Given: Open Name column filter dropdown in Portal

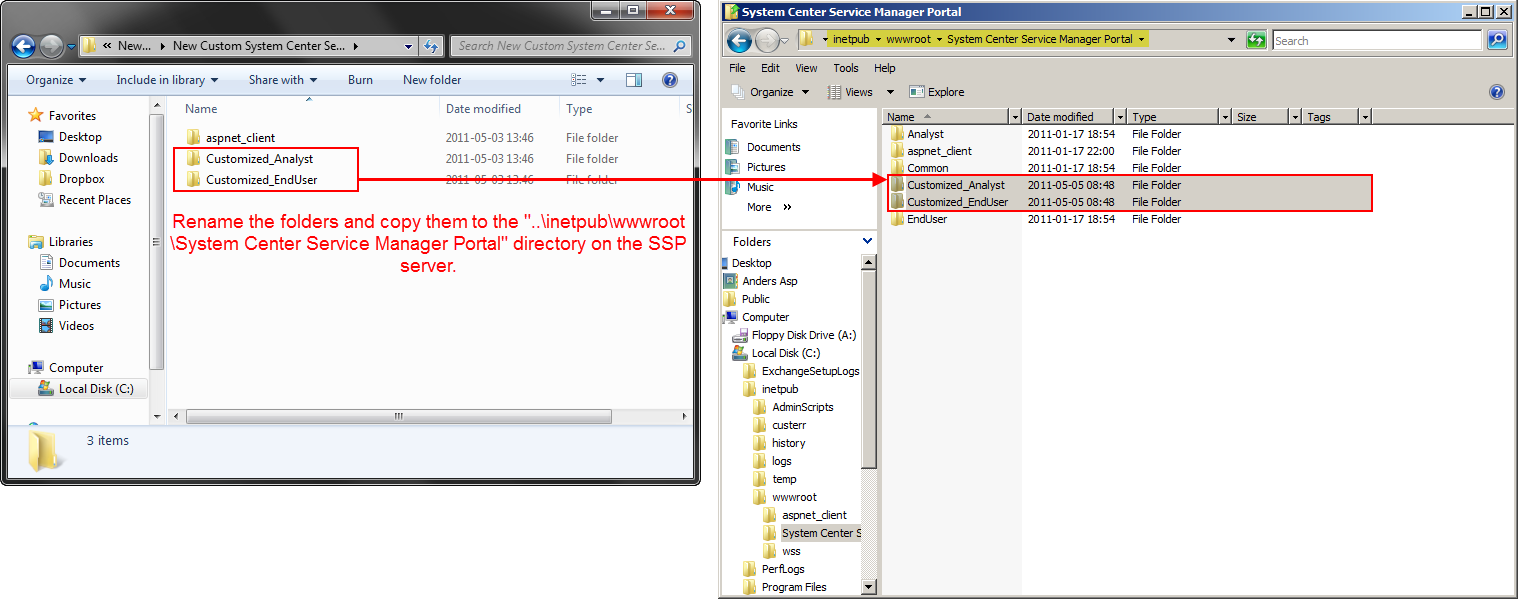Looking at the screenshot, I should coord(1015,117).
